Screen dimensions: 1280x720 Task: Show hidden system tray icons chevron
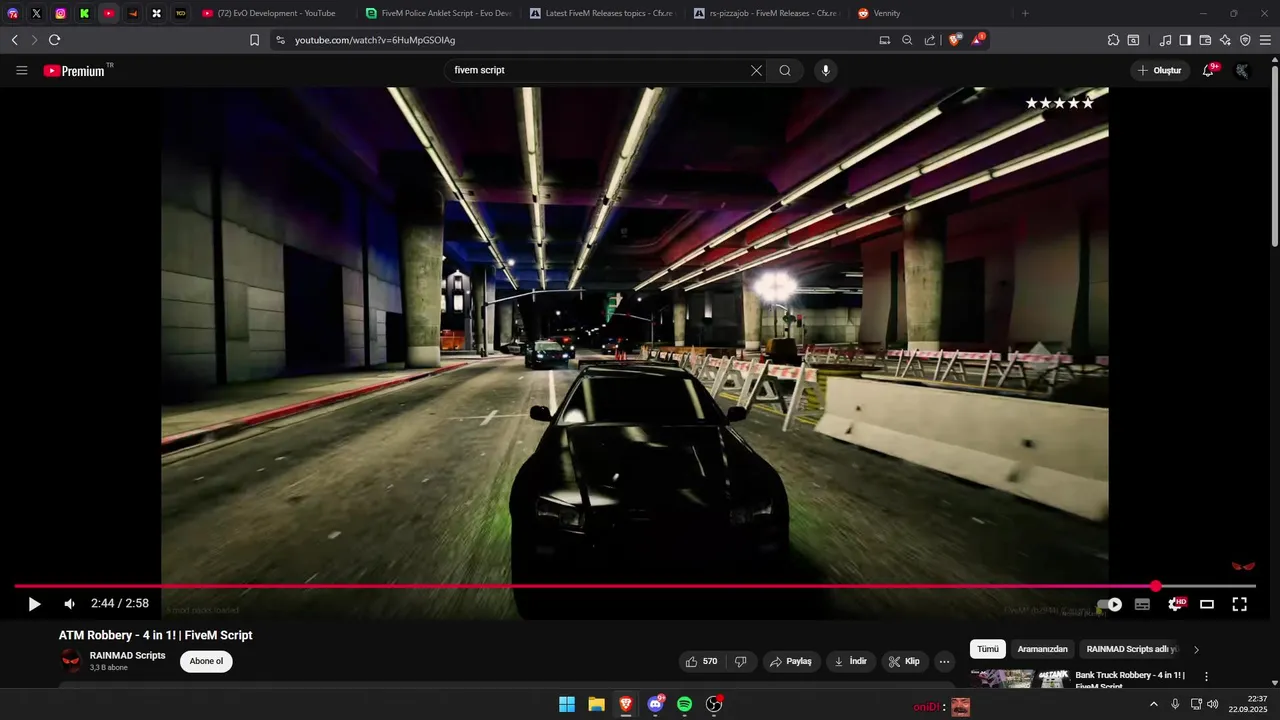1153,705
